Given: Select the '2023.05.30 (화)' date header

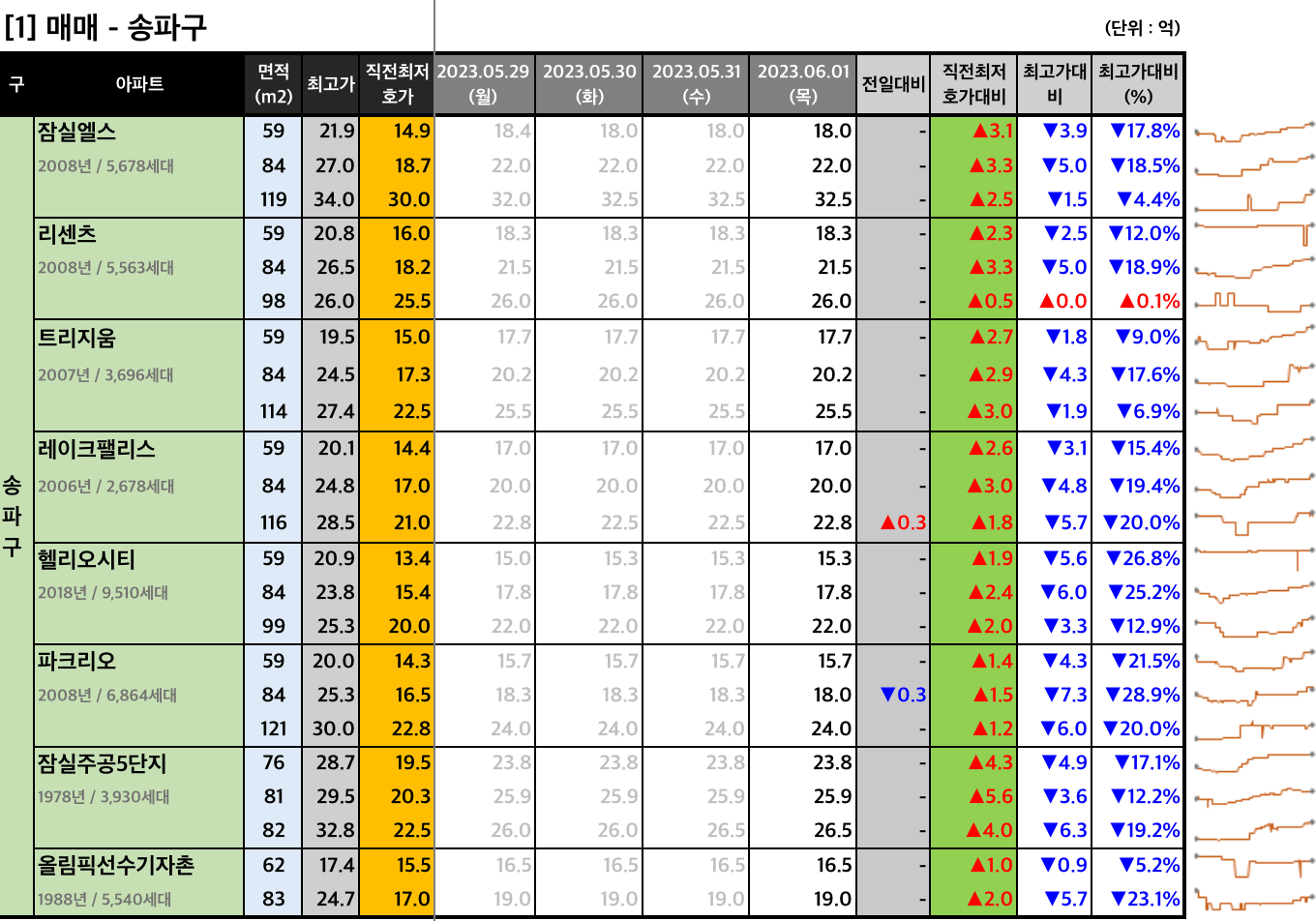Looking at the screenshot, I should [x=589, y=84].
